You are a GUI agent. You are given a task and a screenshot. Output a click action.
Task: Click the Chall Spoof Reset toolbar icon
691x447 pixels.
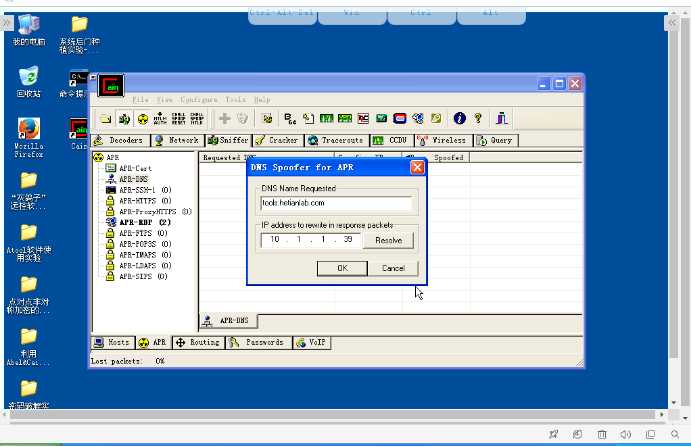(x=178, y=119)
